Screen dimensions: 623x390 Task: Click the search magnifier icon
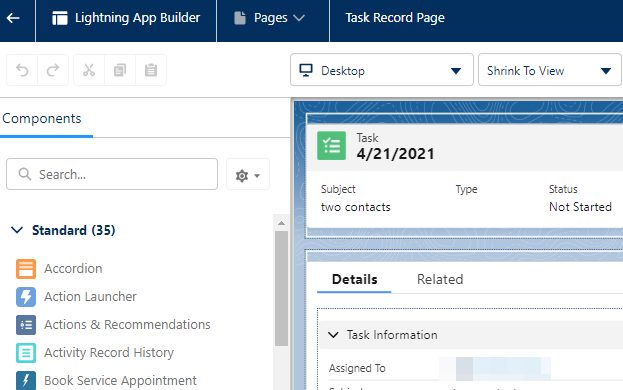pos(25,174)
